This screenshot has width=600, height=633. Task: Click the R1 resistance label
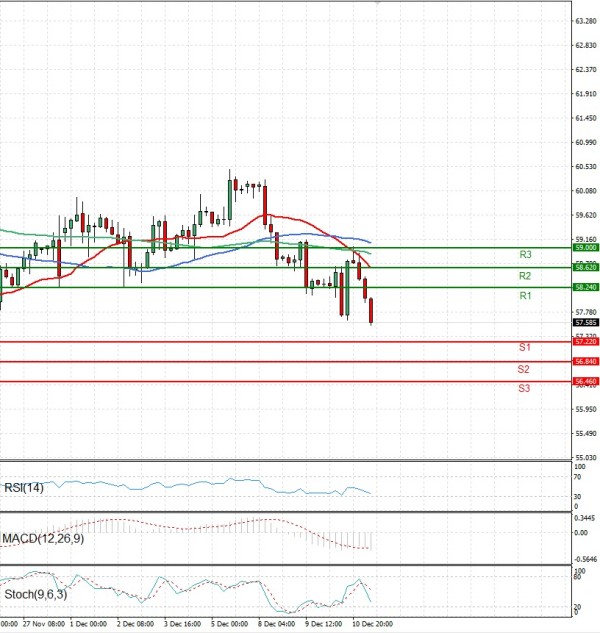[524, 296]
